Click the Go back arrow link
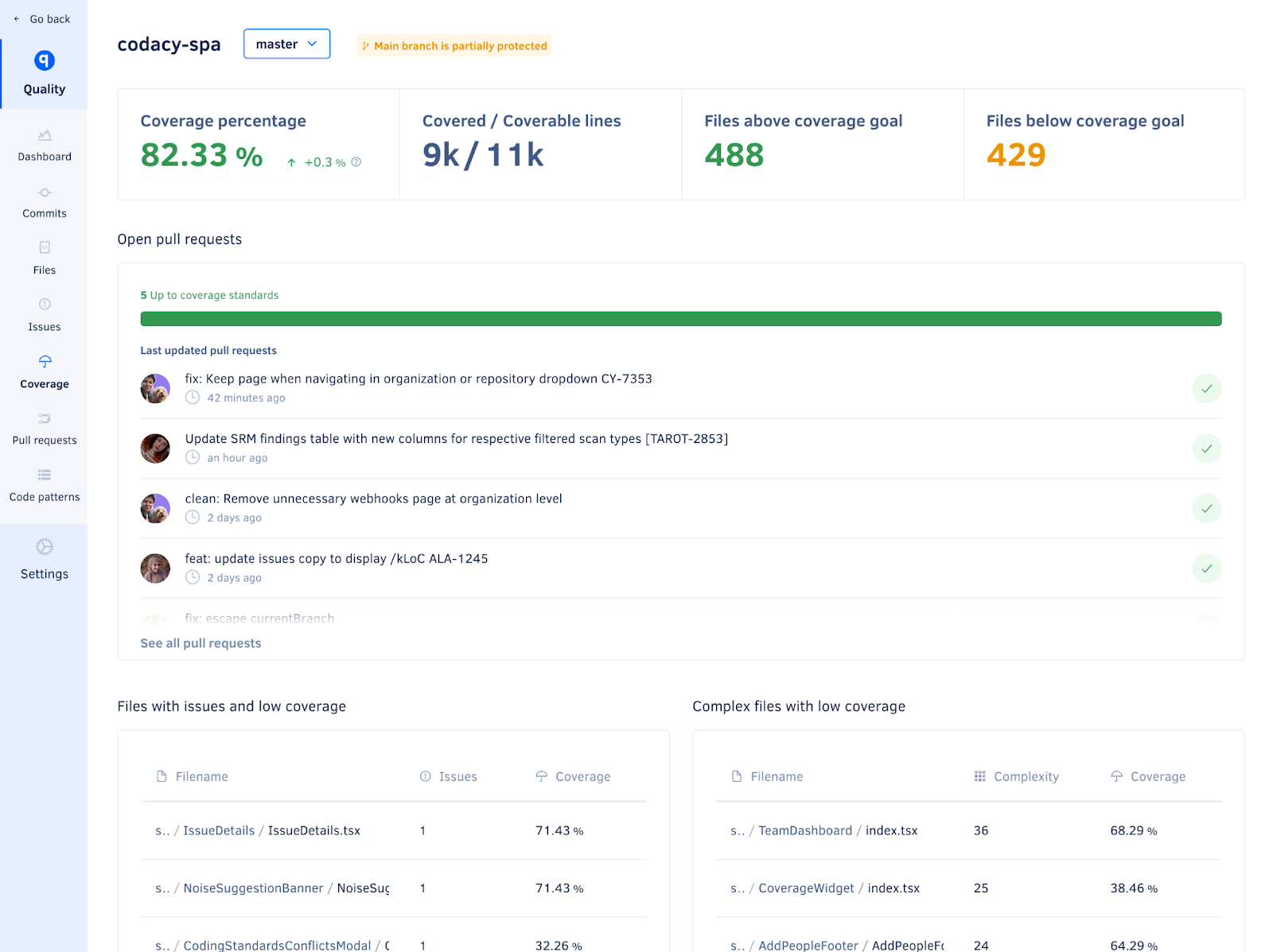This screenshot has width=1273, height=952. pos(43,19)
